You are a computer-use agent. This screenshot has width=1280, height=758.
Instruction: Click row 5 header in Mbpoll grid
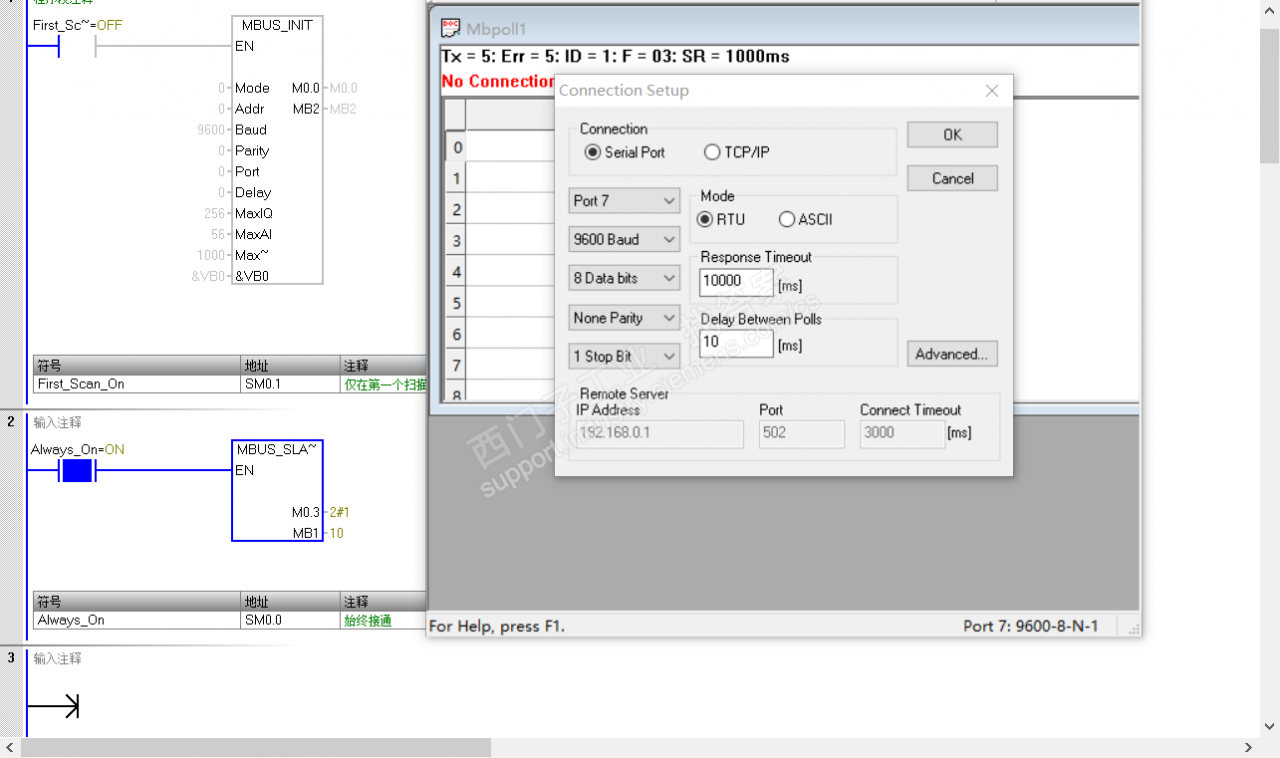click(455, 303)
